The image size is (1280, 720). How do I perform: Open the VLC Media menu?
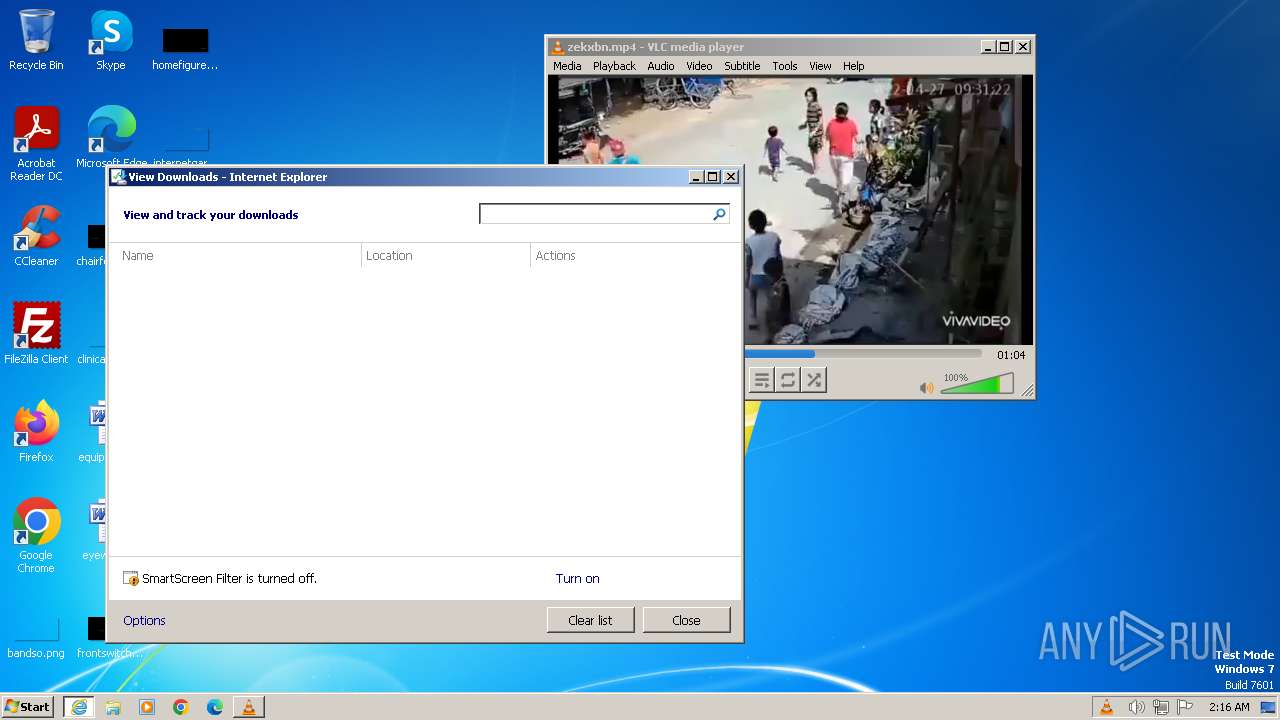567,66
